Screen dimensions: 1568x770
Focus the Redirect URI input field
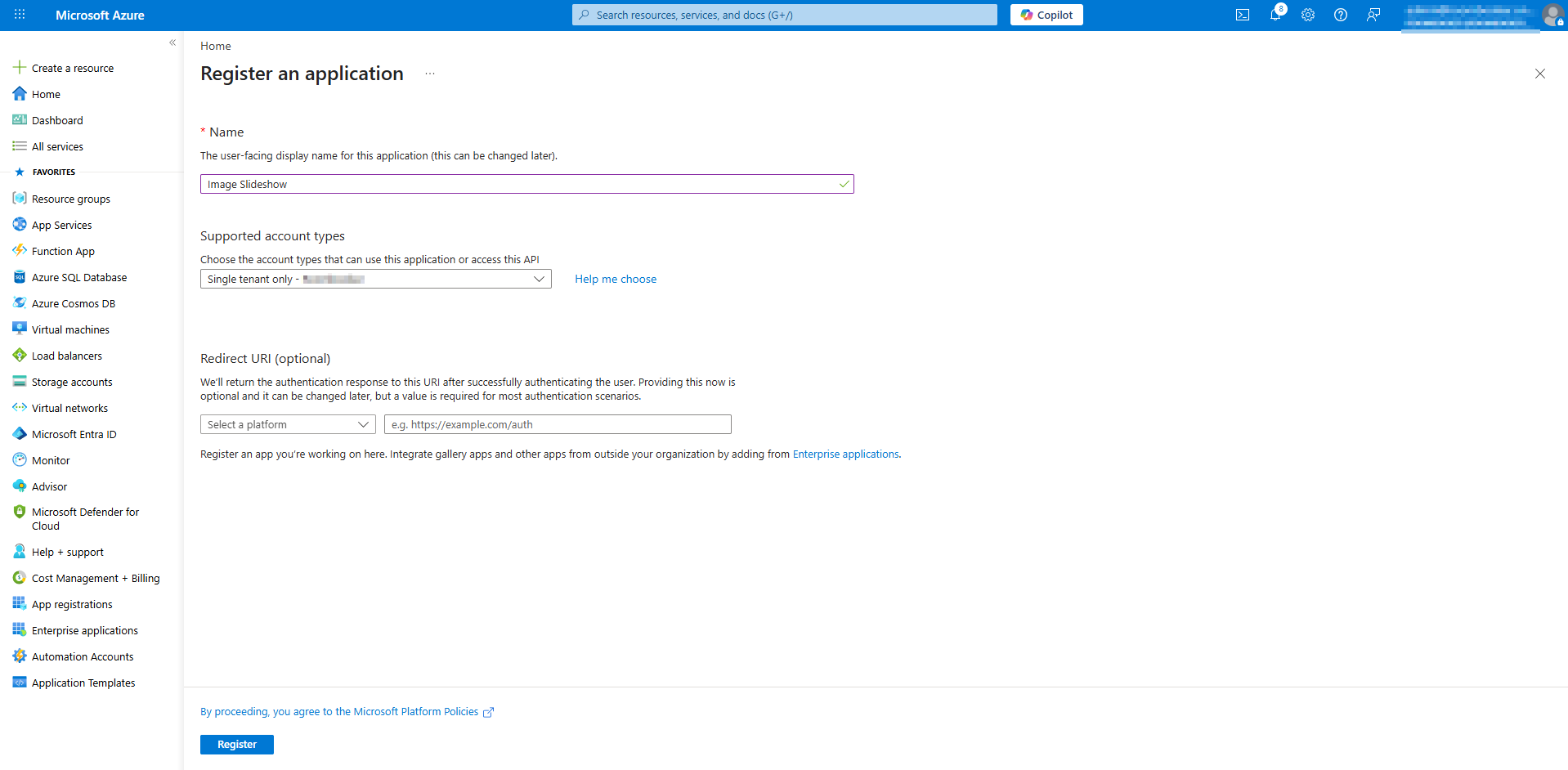tap(557, 425)
